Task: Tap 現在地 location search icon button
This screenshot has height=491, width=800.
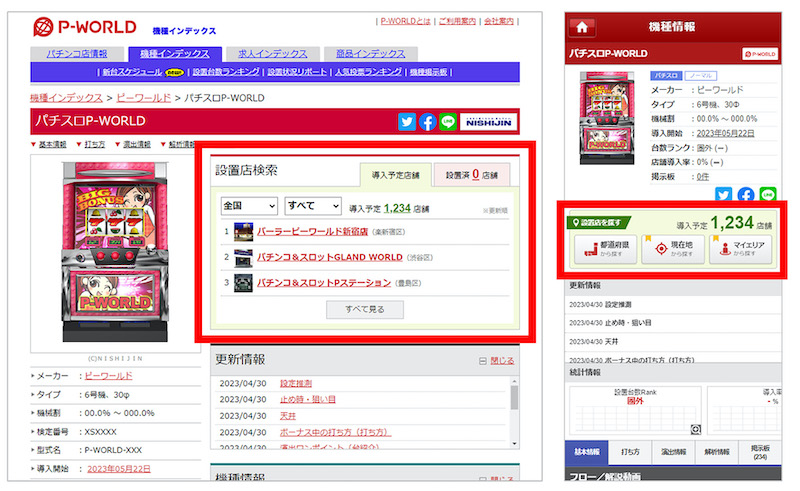Action: tap(672, 249)
